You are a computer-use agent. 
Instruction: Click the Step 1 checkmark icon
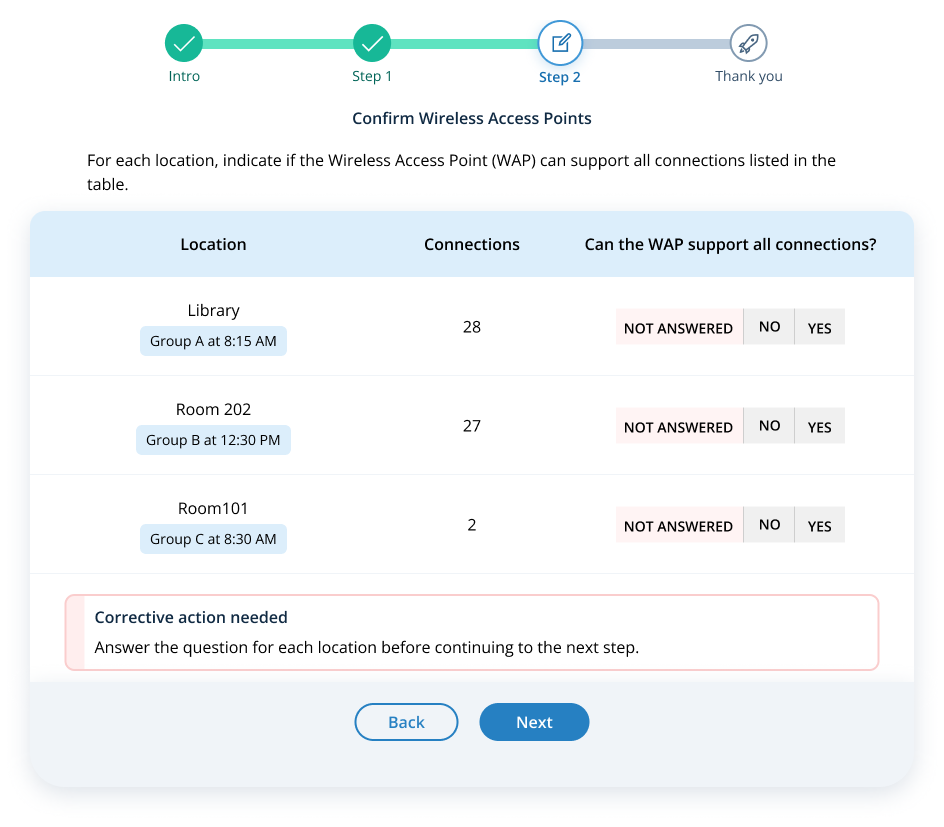[x=372, y=43]
